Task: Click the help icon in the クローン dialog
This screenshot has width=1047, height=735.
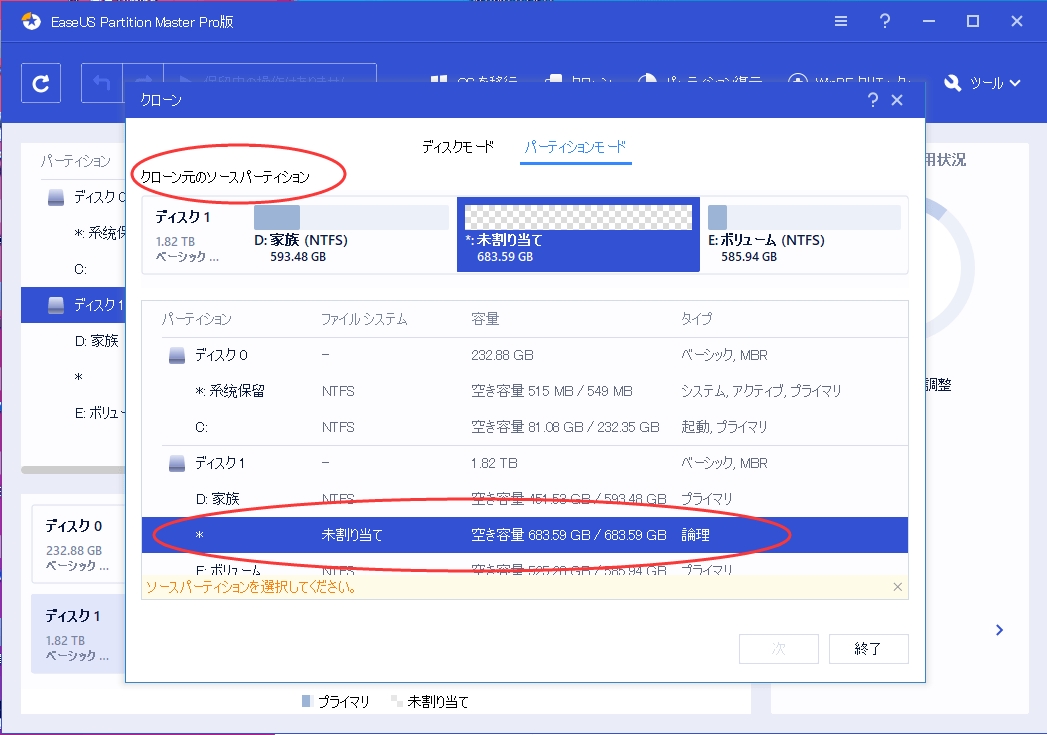Action: pos(872,100)
